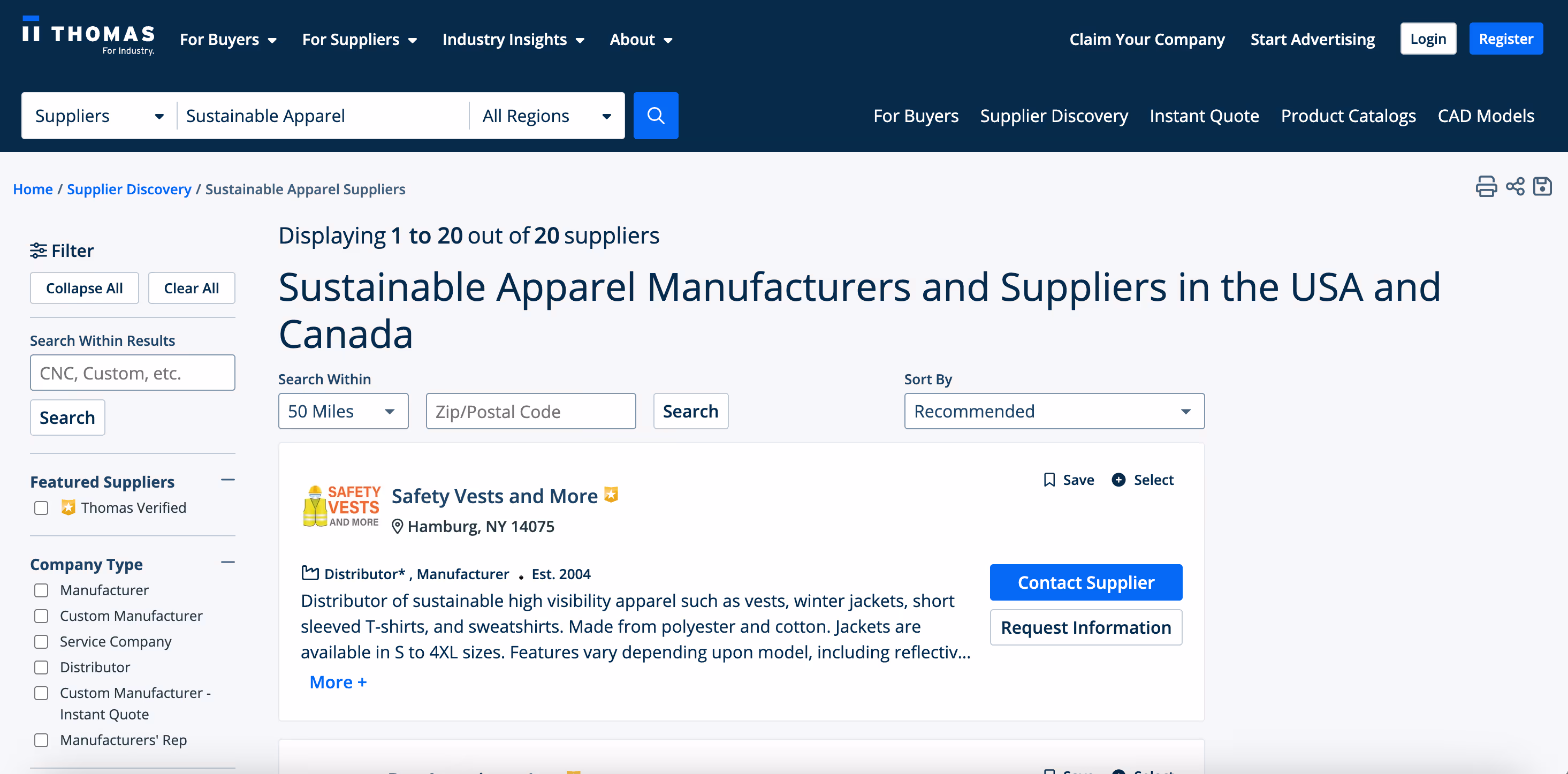Click the share results icon

(x=1514, y=186)
